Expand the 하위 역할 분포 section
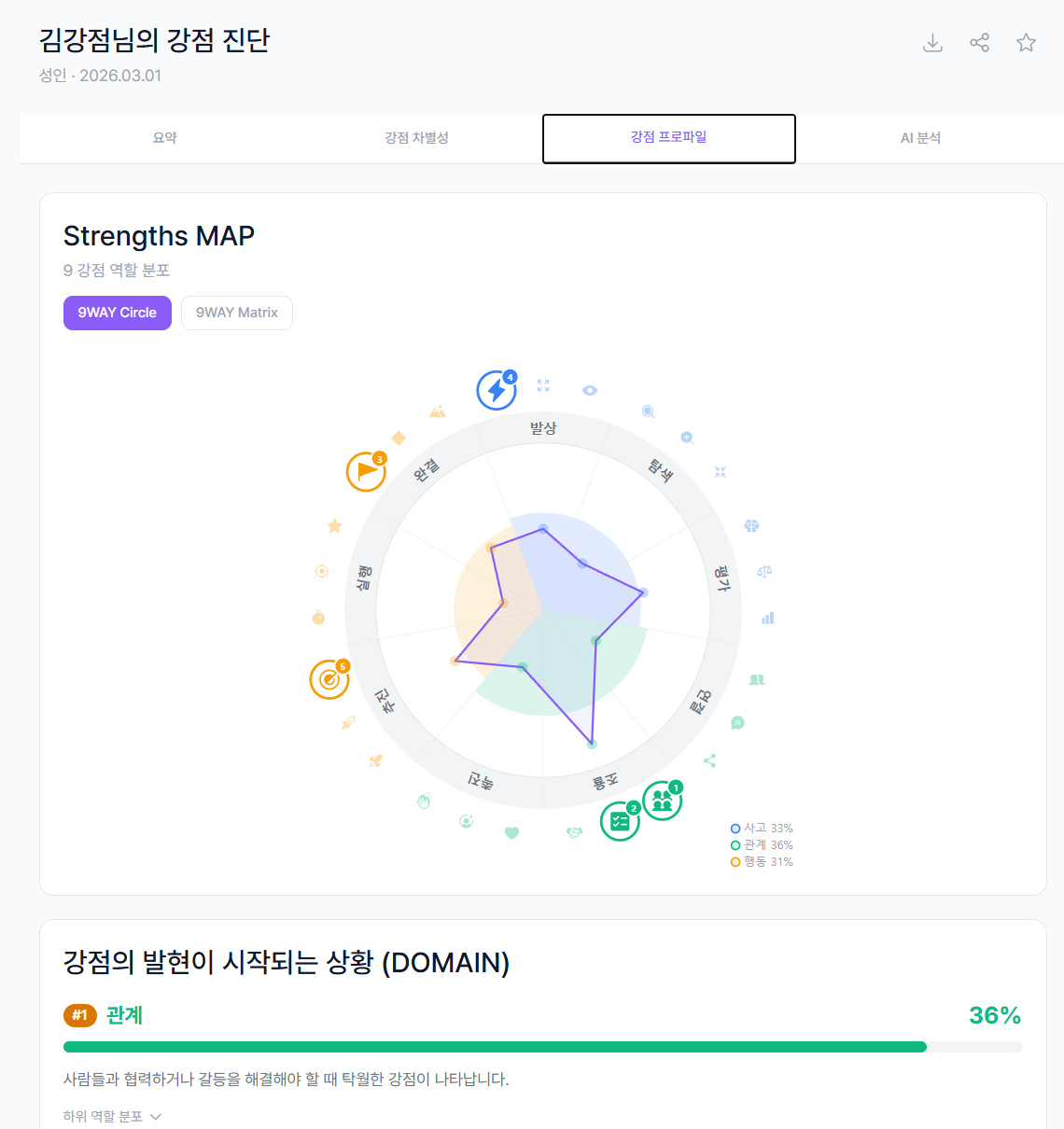The width and height of the screenshot is (1064, 1129). tap(112, 1116)
